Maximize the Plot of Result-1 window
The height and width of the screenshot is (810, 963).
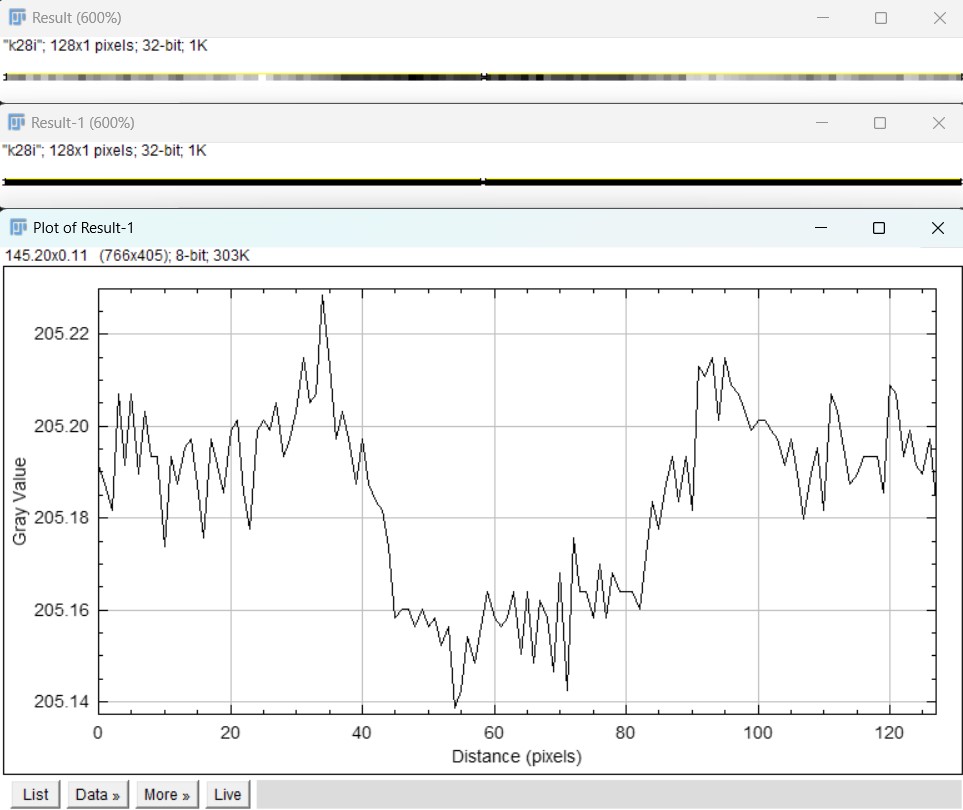[x=879, y=228]
